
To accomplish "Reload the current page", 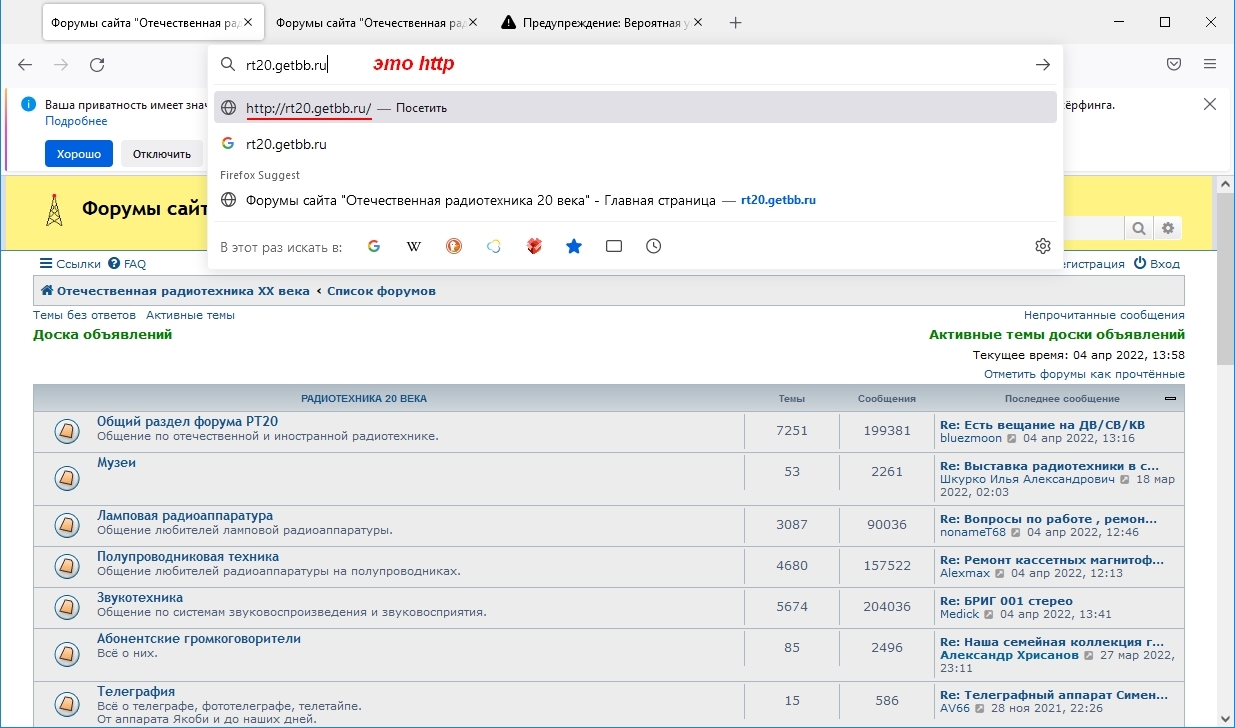I will 97,65.
